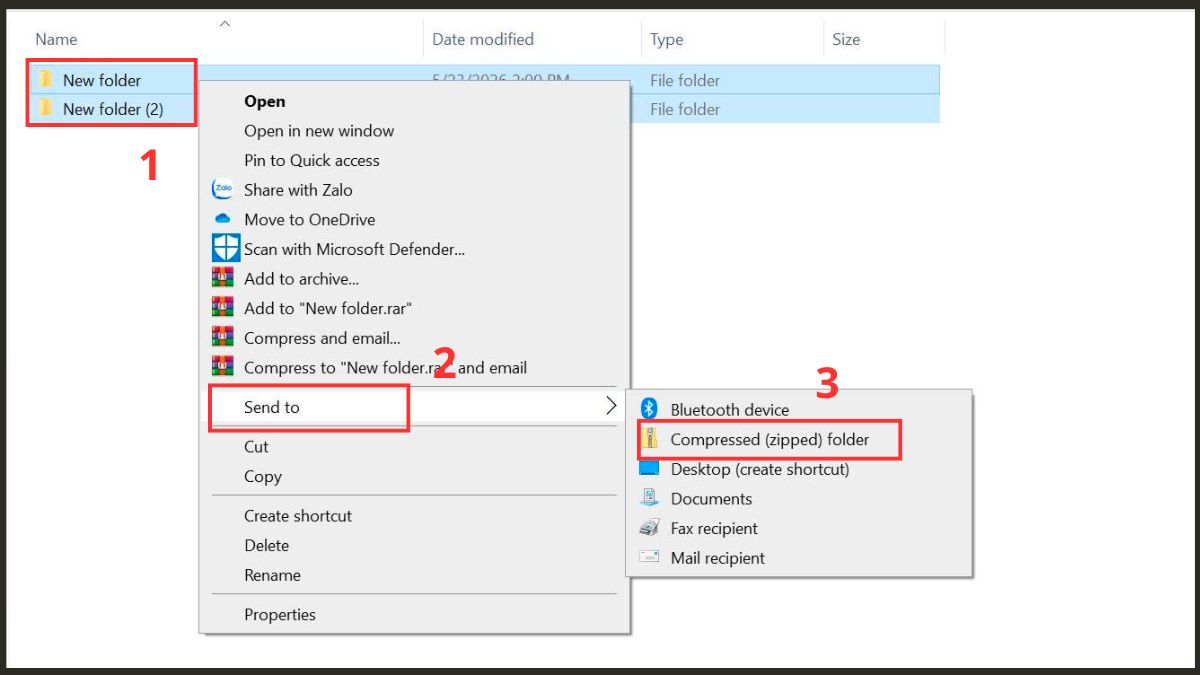Click the Microsoft Defender shield icon
Viewport: 1200px width, 675px height.
(226, 249)
